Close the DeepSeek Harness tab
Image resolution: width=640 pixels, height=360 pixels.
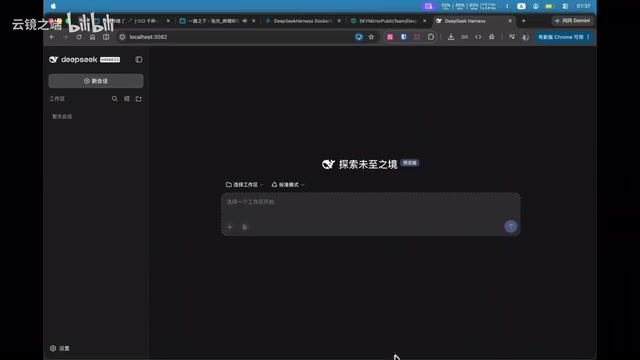point(510,21)
